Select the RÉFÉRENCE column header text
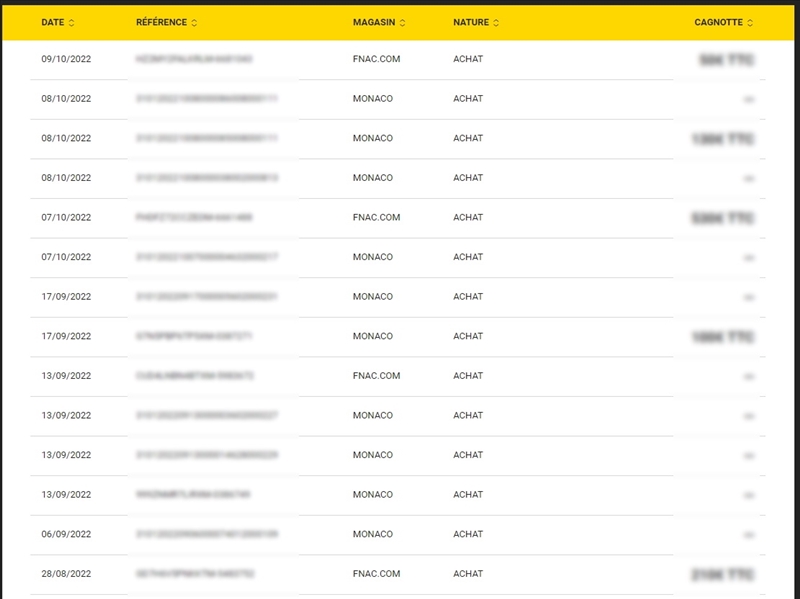 161,22
